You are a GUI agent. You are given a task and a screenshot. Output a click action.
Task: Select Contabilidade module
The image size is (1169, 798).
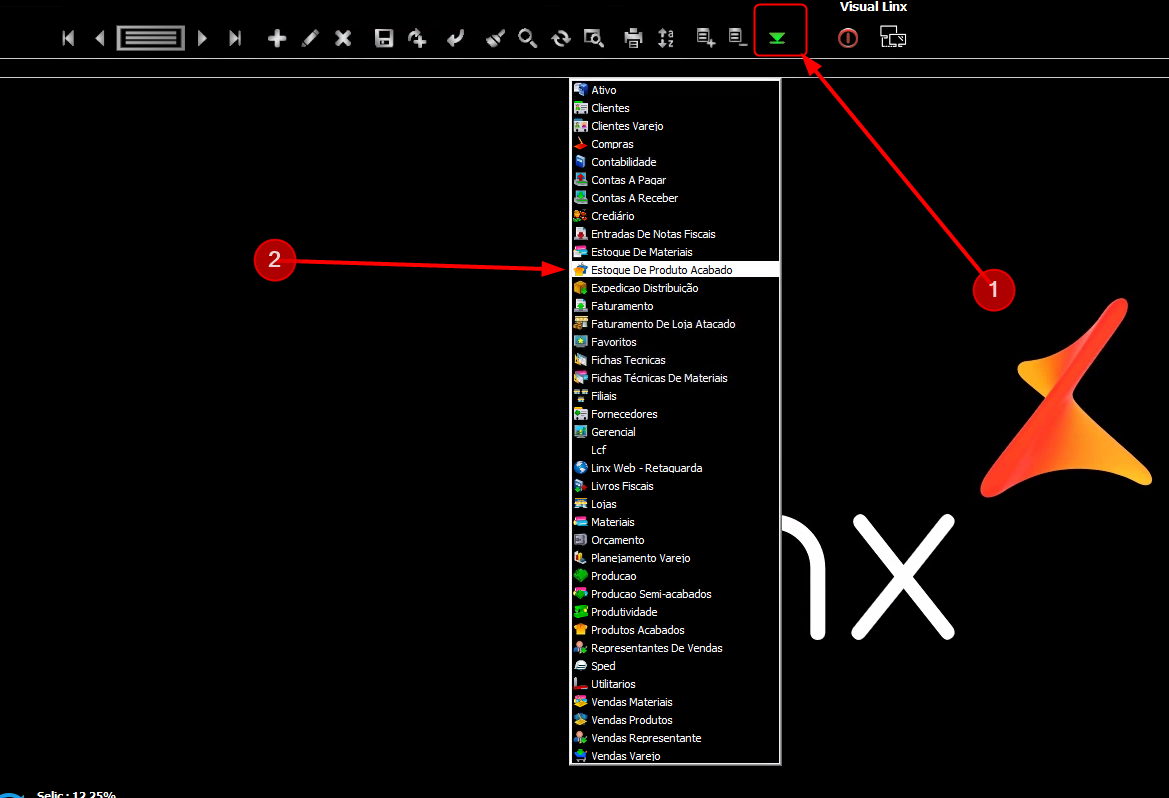click(x=675, y=162)
